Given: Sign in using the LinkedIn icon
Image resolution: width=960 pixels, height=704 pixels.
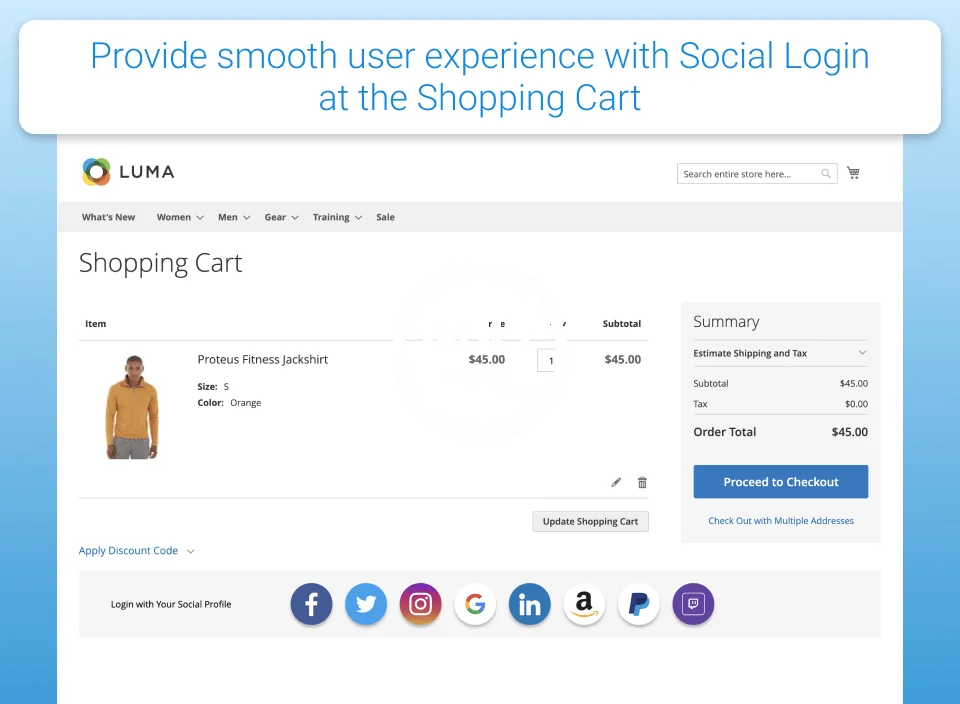Looking at the screenshot, I should [x=529, y=604].
